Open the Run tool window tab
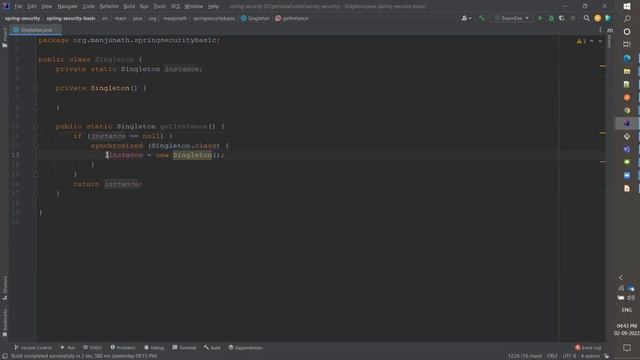640x360 pixels. (x=68, y=348)
